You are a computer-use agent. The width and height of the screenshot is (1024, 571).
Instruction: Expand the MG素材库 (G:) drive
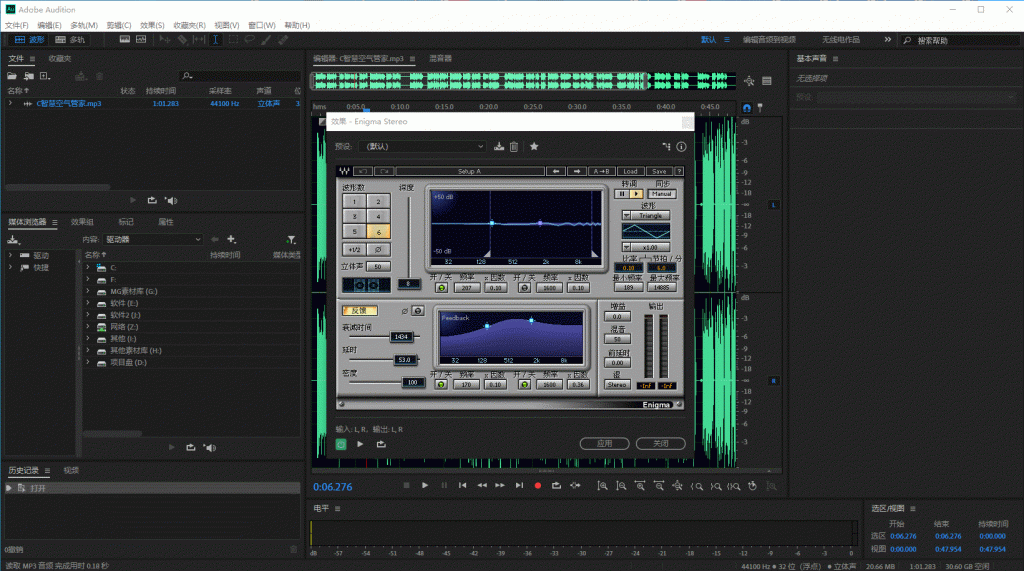pyautogui.click(x=88, y=291)
